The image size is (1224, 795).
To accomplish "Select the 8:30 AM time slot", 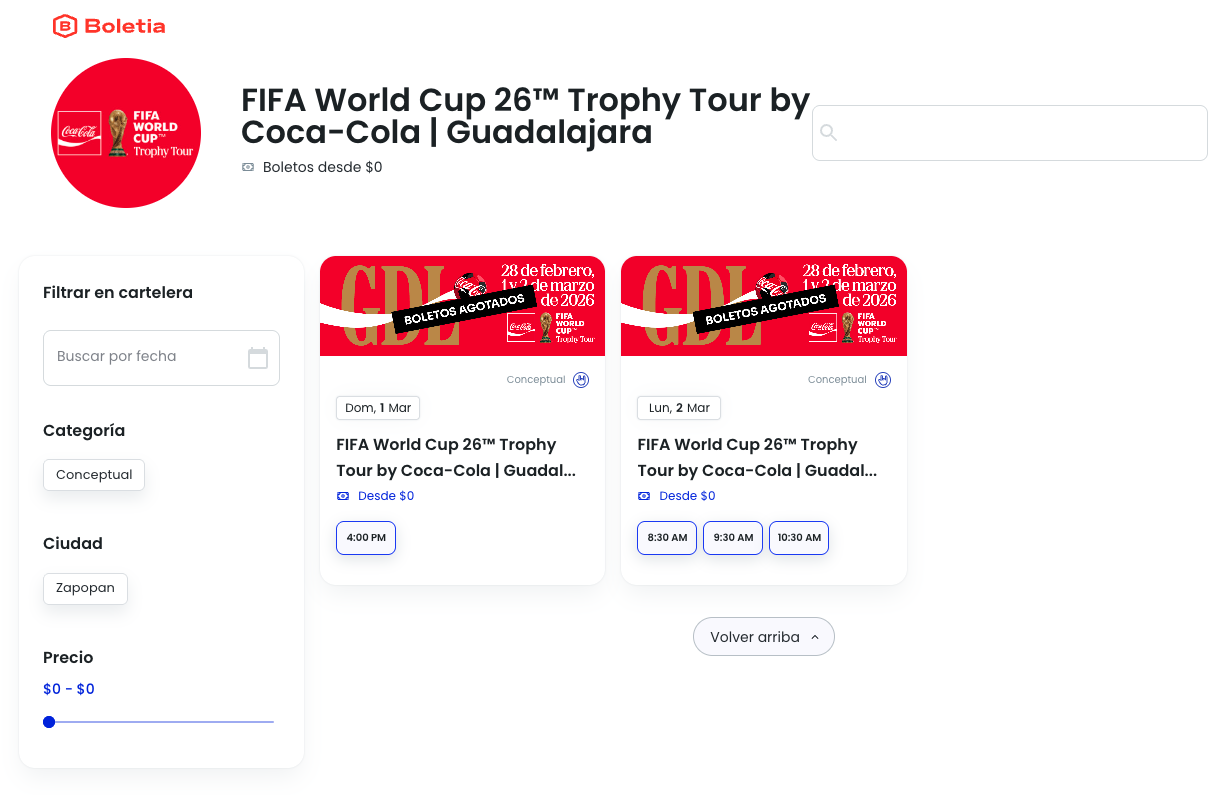I will click(667, 538).
